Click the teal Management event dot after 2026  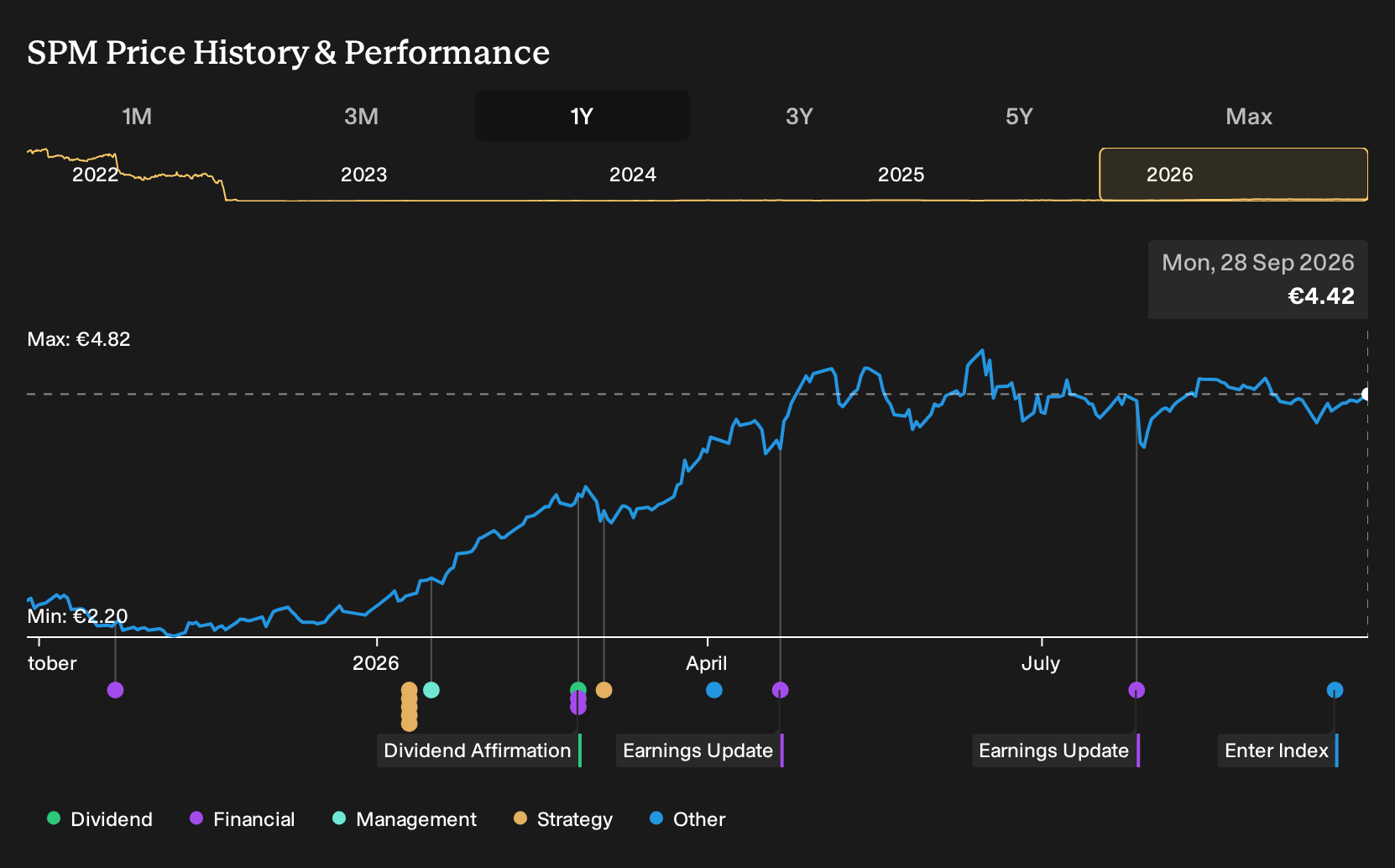(431, 690)
